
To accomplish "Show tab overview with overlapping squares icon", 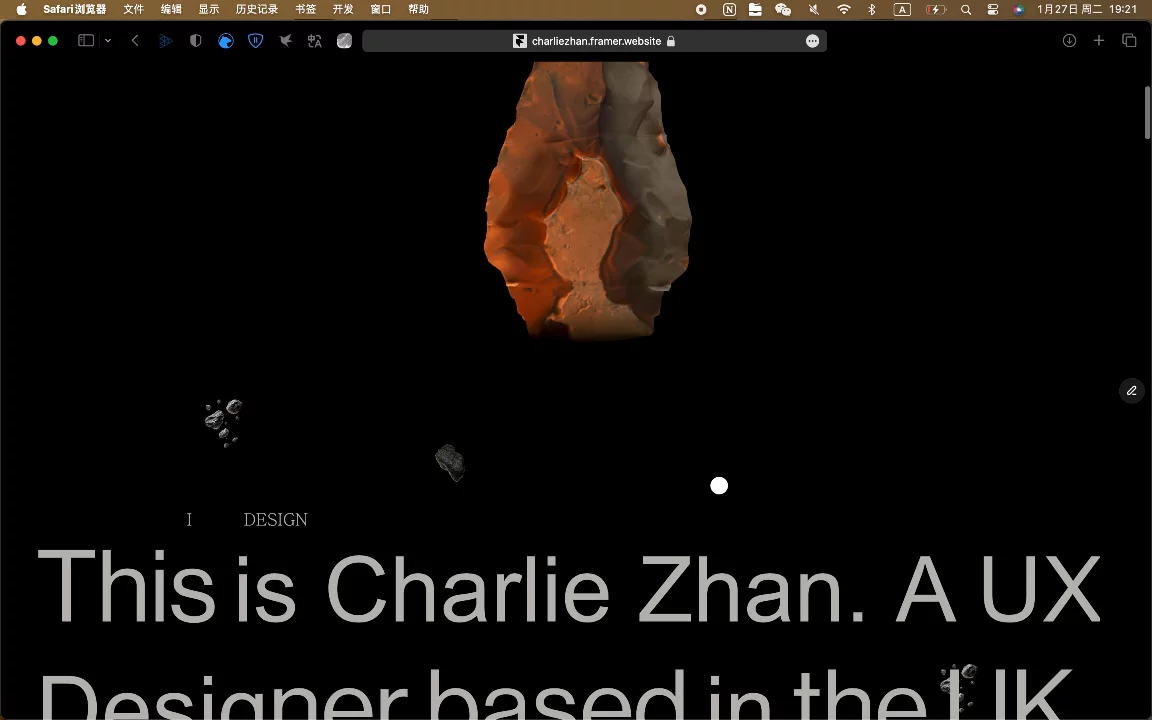I will point(1129,41).
